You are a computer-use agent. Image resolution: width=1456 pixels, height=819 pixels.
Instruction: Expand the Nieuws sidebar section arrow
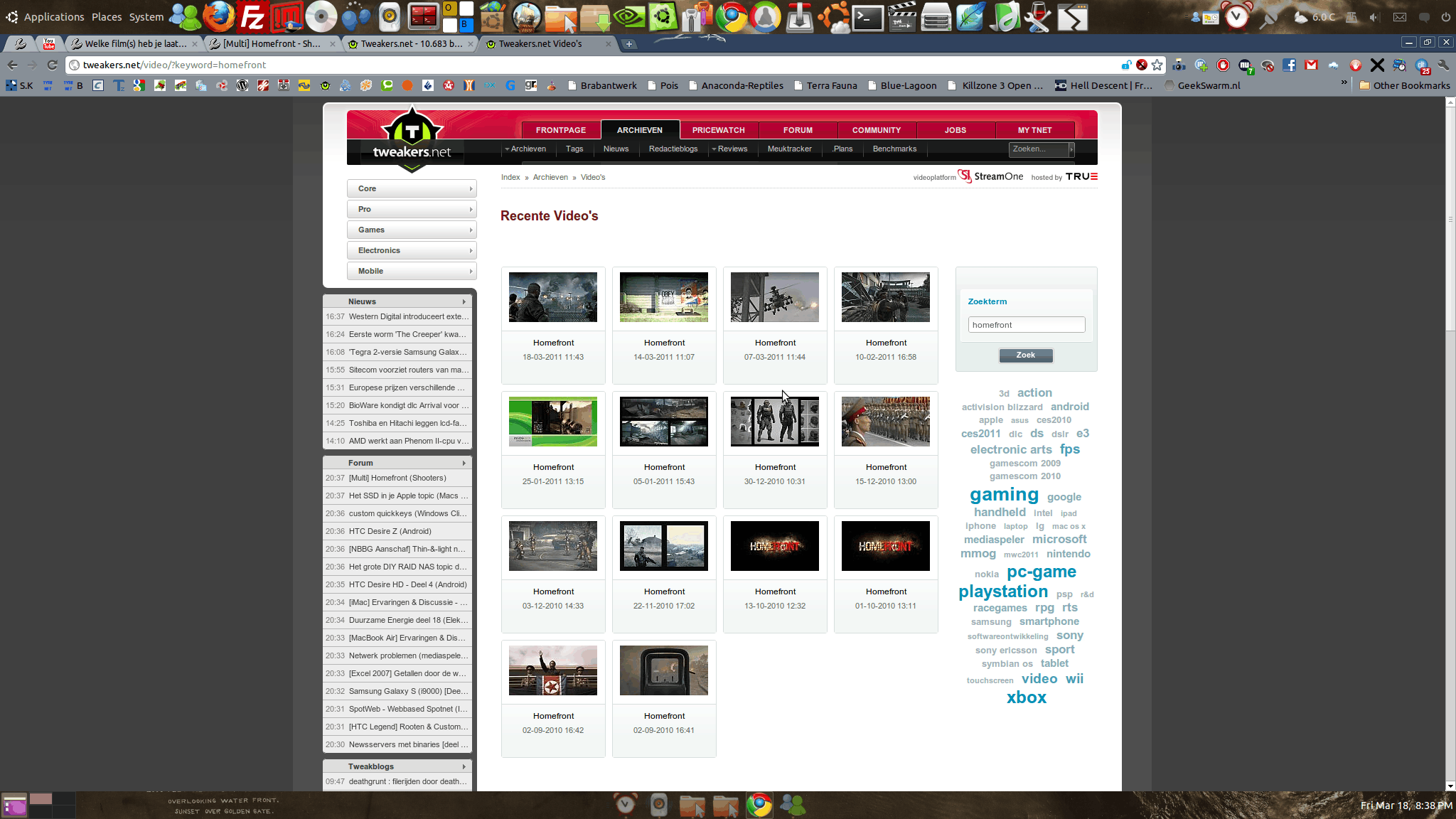coord(464,301)
